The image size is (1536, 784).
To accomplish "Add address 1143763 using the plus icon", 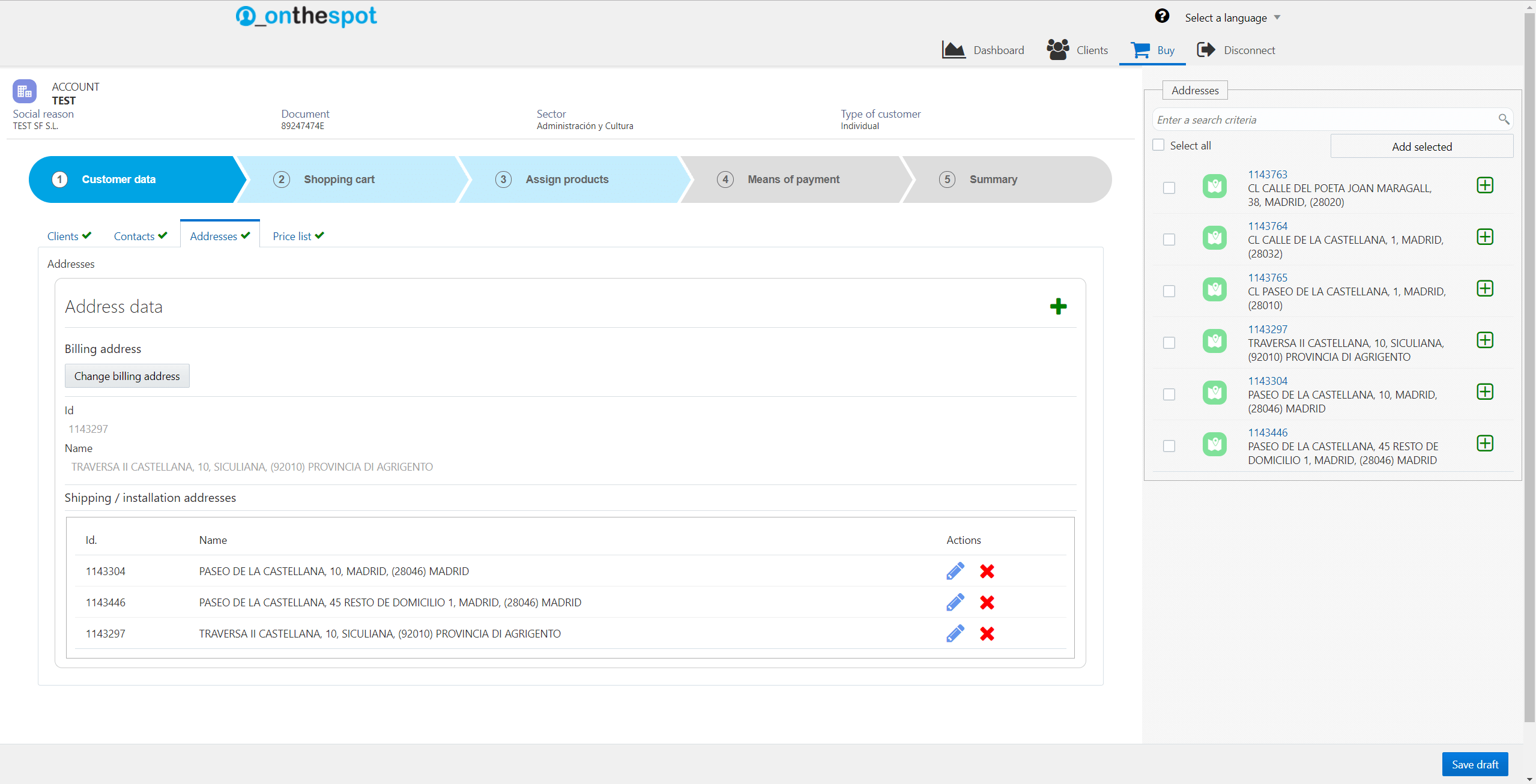I will click(x=1484, y=185).
